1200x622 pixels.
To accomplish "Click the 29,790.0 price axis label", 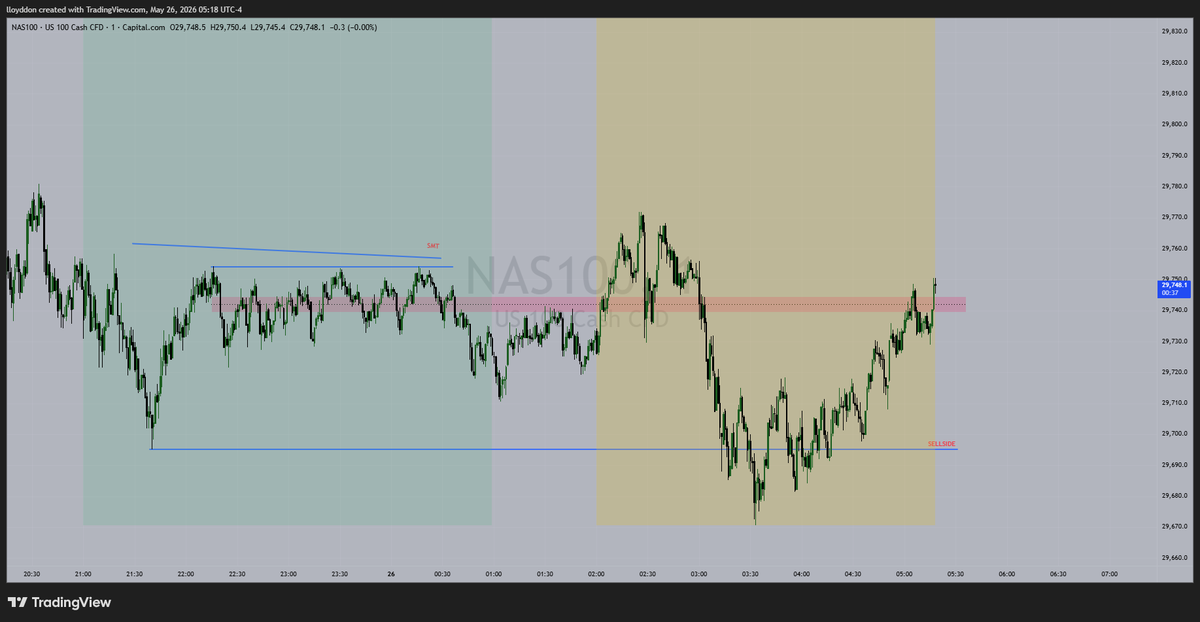I will (1173, 156).
